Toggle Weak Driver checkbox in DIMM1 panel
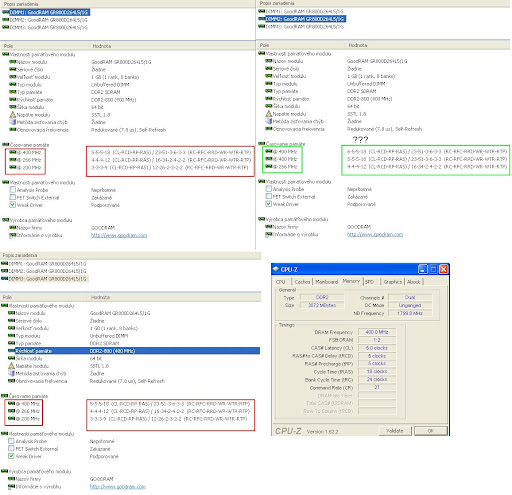 tap(13, 205)
